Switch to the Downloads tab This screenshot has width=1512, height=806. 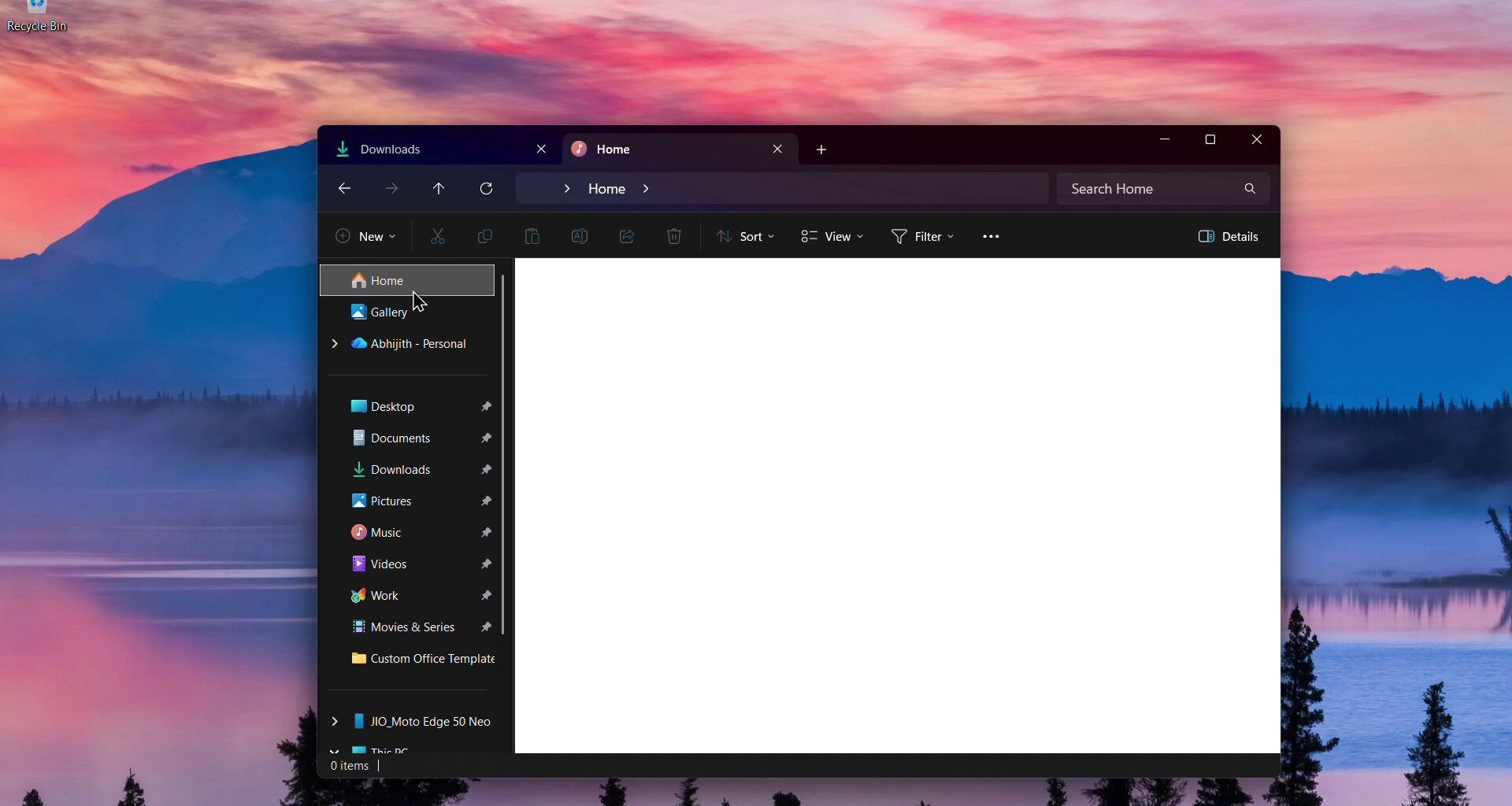pos(409,149)
